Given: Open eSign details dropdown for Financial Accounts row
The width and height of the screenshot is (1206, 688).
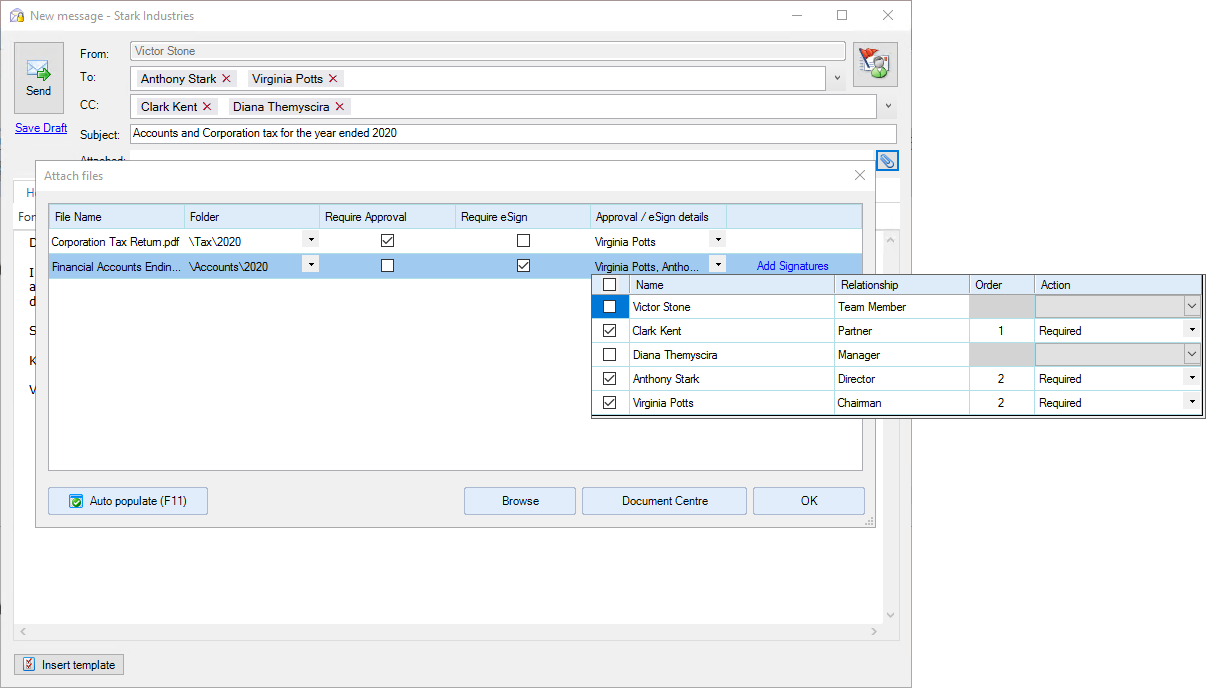Looking at the screenshot, I should [x=717, y=265].
